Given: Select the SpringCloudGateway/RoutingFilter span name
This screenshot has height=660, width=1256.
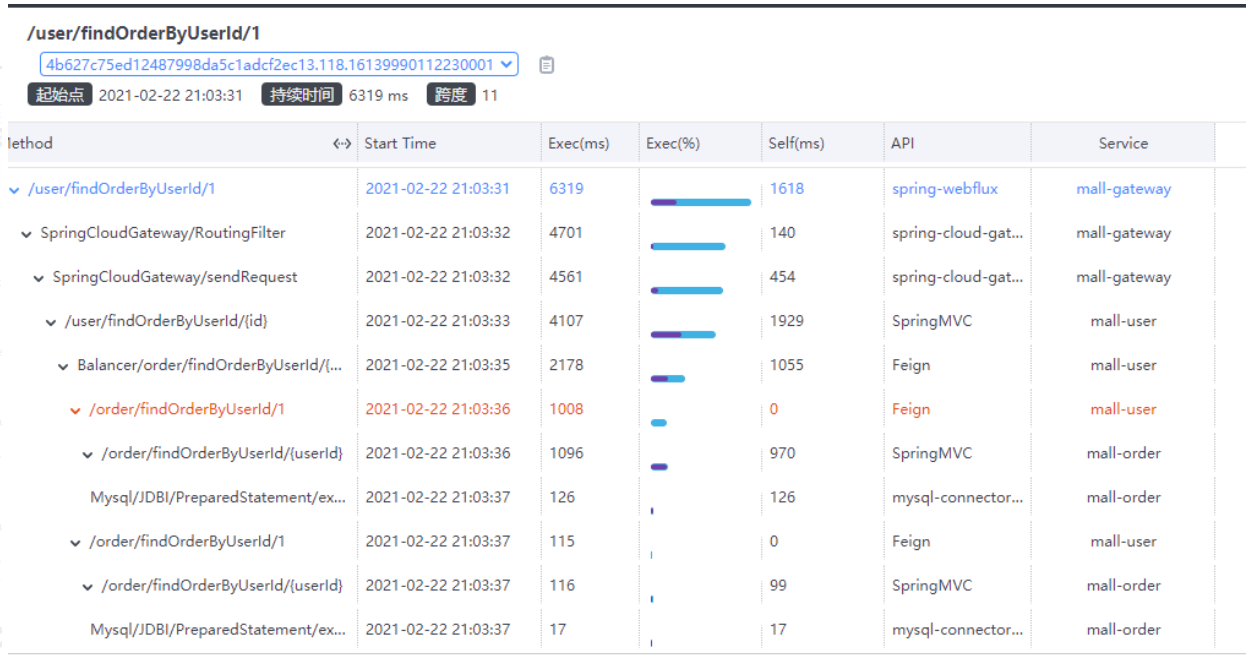Looking at the screenshot, I should pyautogui.click(x=163, y=232).
